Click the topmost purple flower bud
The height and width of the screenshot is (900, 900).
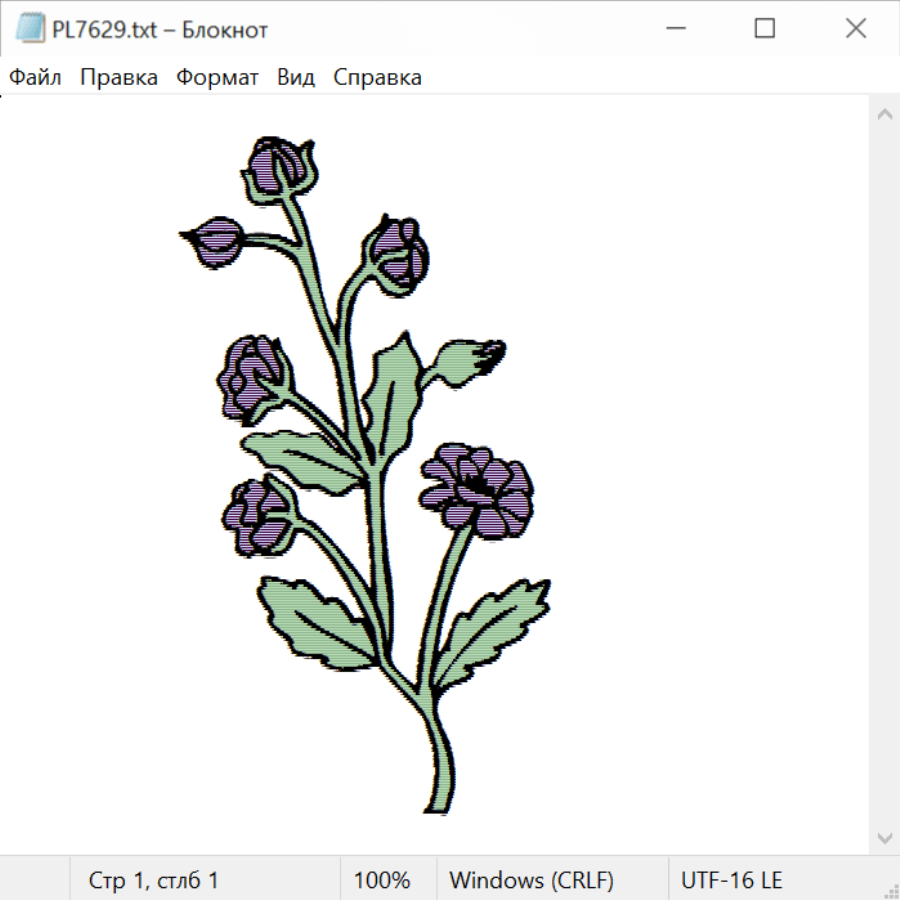pos(278,166)
